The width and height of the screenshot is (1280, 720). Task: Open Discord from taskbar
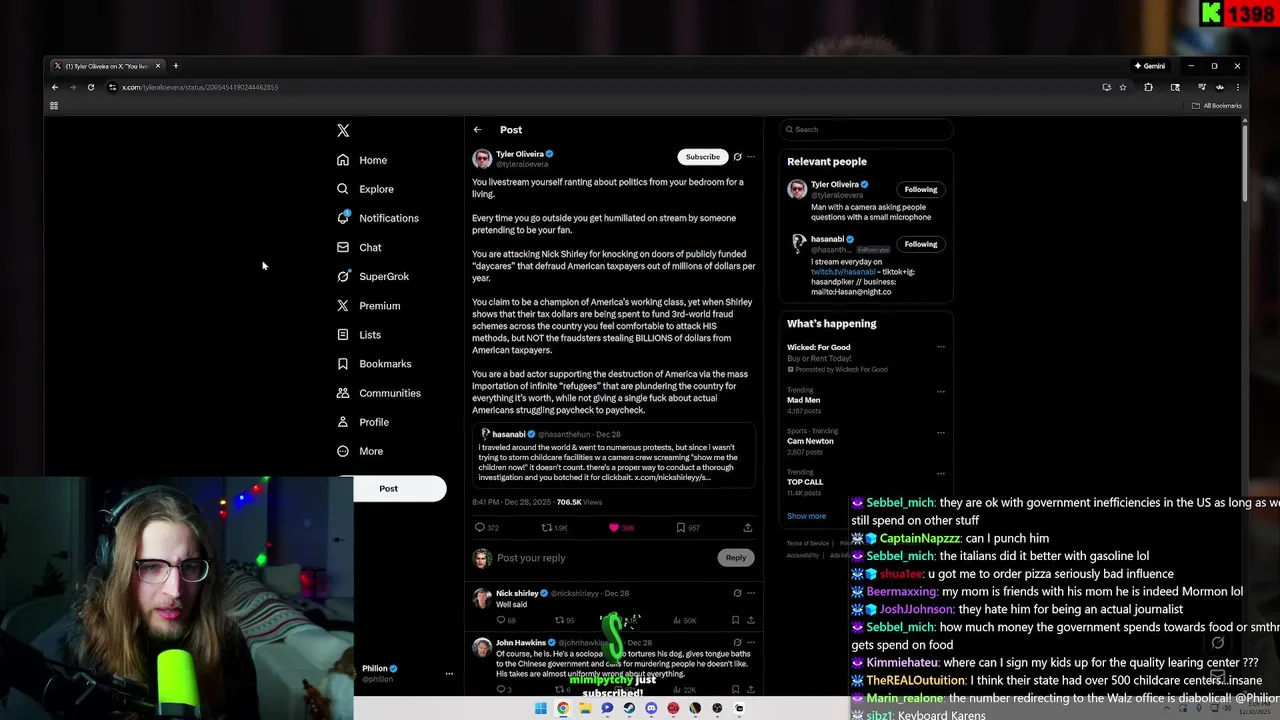[x=651, y=708]
